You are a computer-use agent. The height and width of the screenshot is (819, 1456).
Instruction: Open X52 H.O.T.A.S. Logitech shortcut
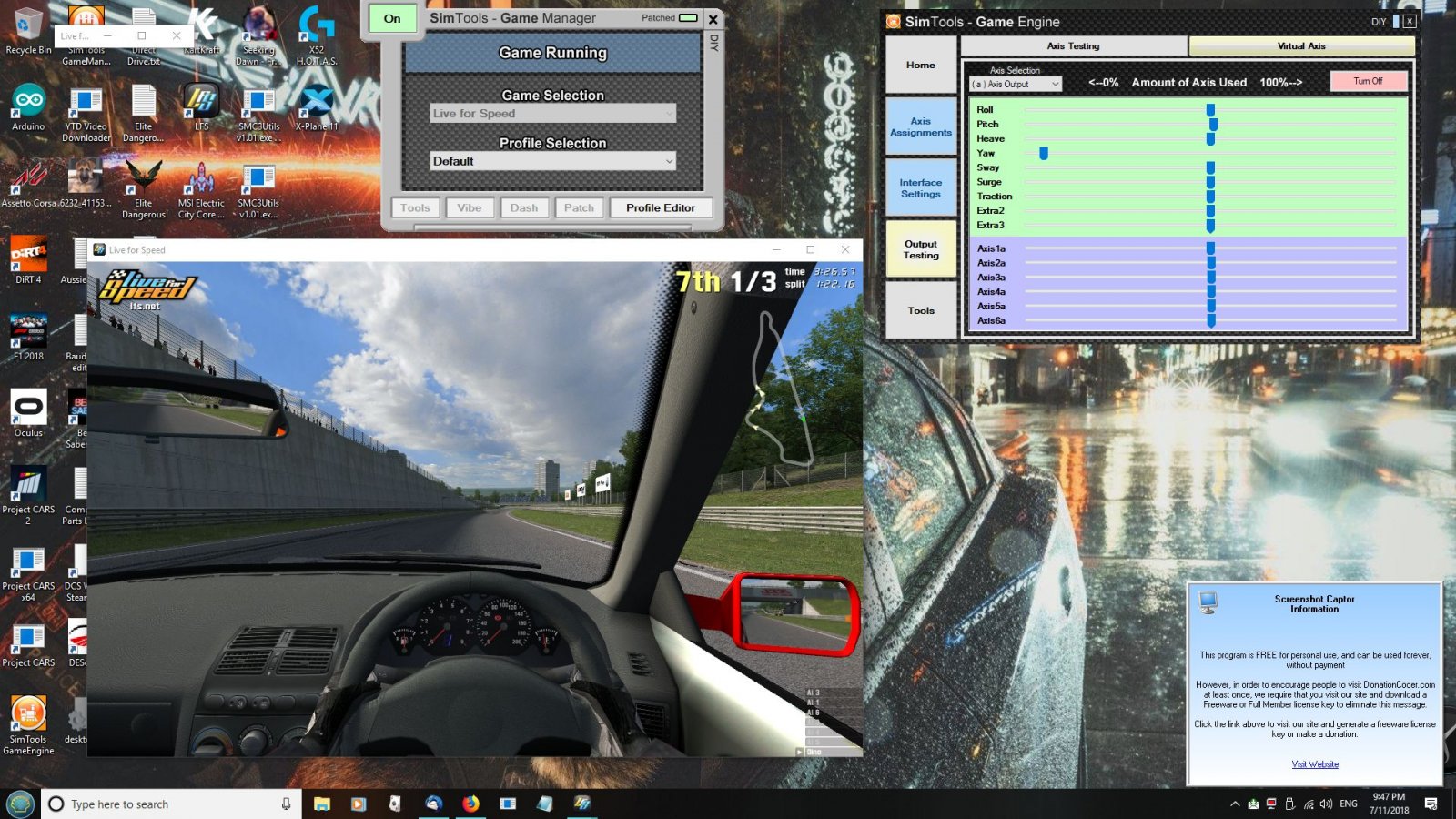pyautogui.click(x=316, y=36)
